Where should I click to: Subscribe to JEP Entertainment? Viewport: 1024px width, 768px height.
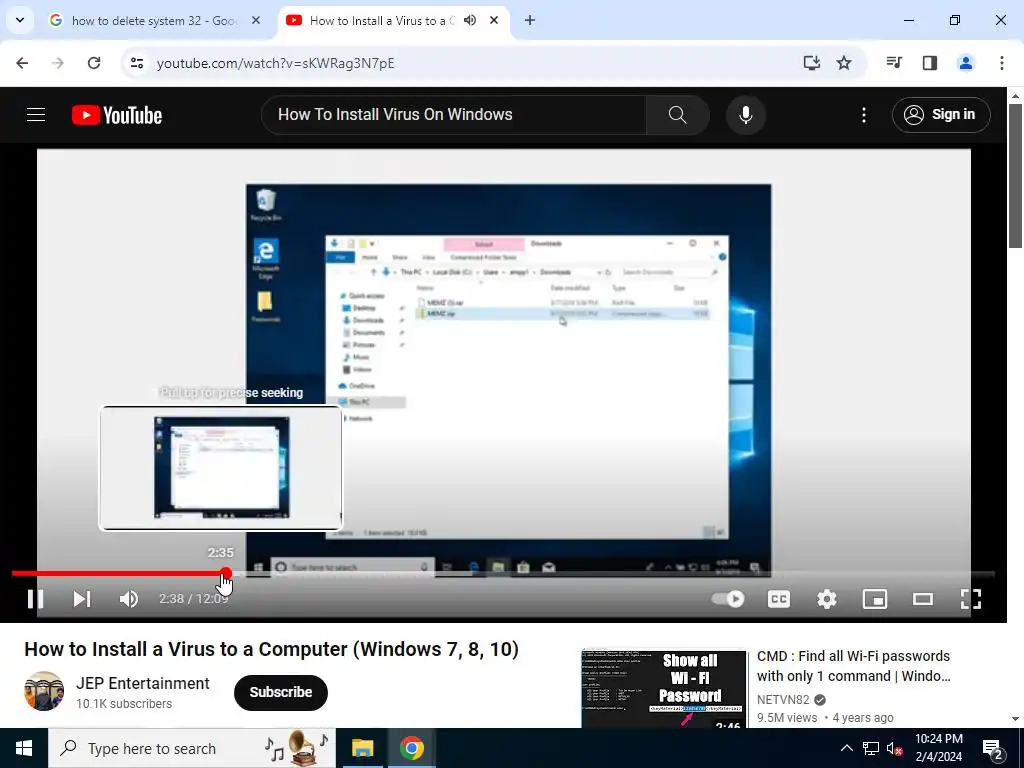[281, 692]
